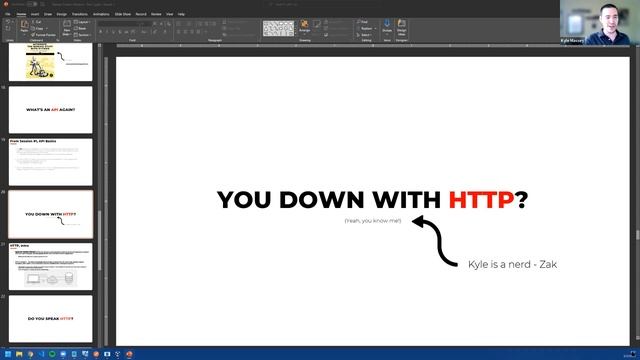This screenshot has height=360, width=640.
Task: Click Find in the Editing group
Action: click(x=363, y=22)
